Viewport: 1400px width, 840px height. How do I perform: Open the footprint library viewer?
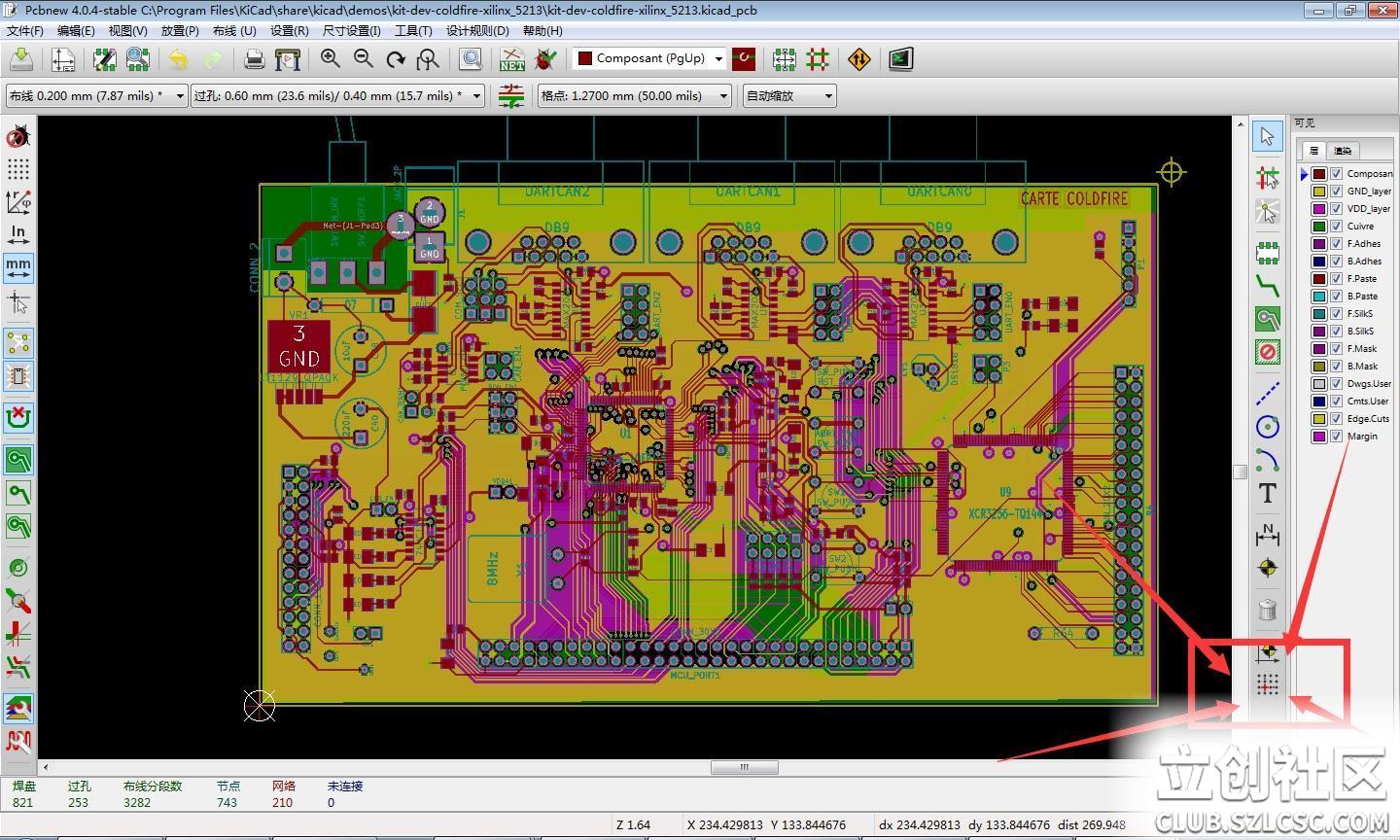(x=138, y=59)
